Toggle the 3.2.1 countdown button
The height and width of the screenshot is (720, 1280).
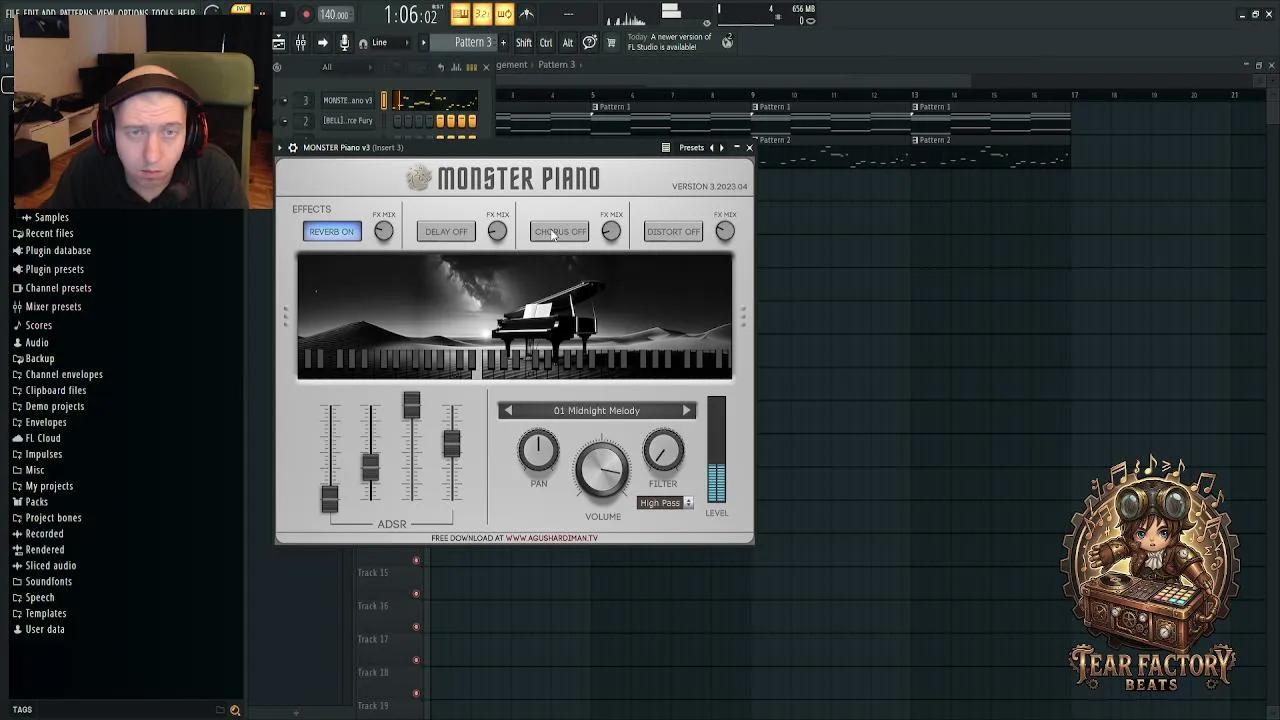coord(482,14)
